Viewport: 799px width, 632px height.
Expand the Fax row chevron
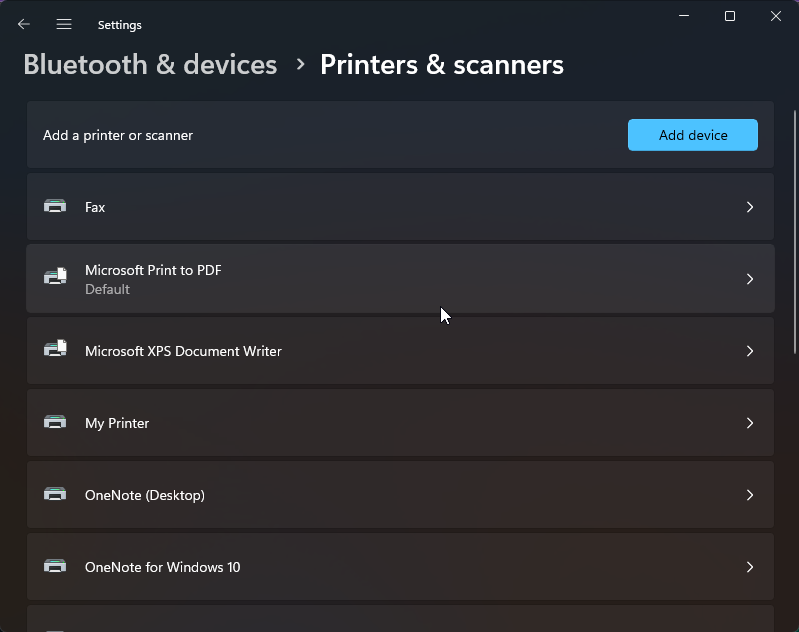750,207
